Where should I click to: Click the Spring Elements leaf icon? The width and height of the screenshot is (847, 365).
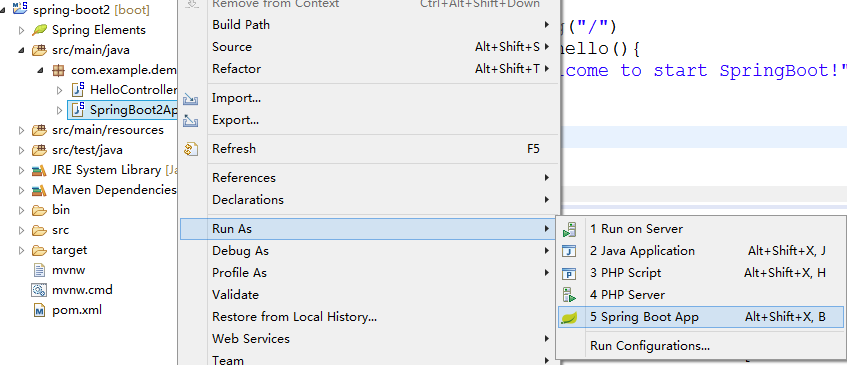click(39, 30)
